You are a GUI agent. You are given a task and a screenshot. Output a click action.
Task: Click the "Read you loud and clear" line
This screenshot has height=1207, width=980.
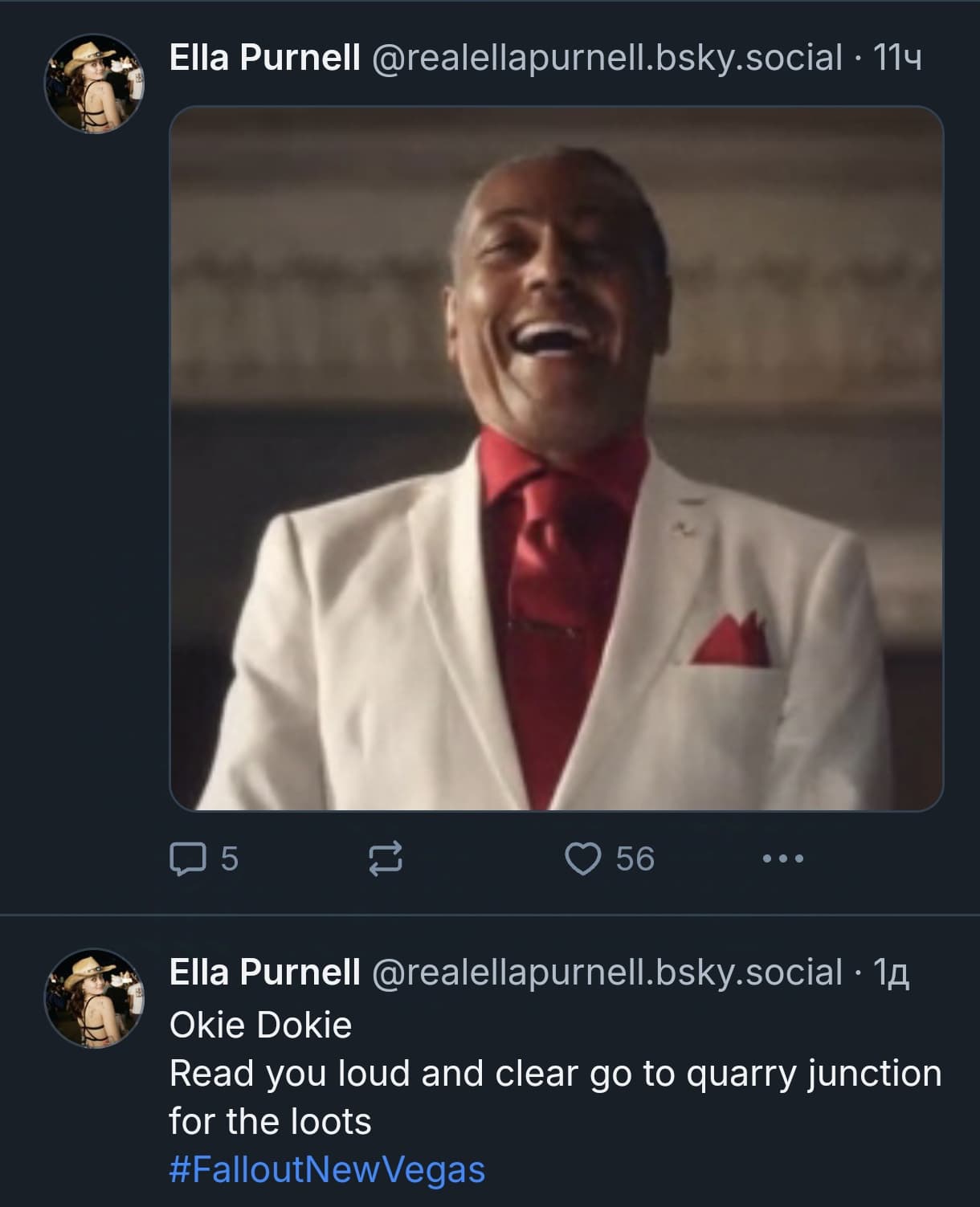554,1074
